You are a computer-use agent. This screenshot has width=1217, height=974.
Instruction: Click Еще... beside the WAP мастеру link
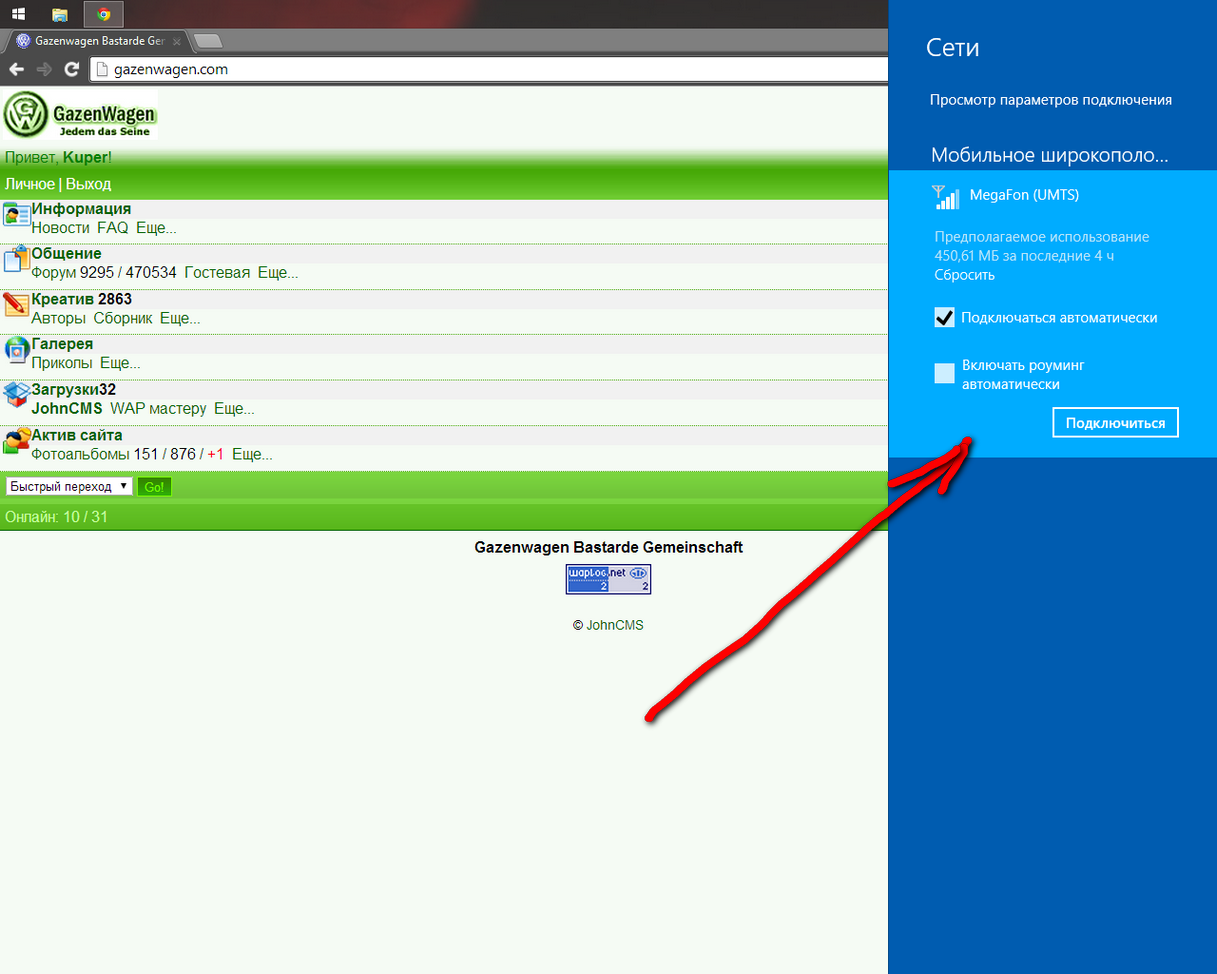tap(235, 408)
